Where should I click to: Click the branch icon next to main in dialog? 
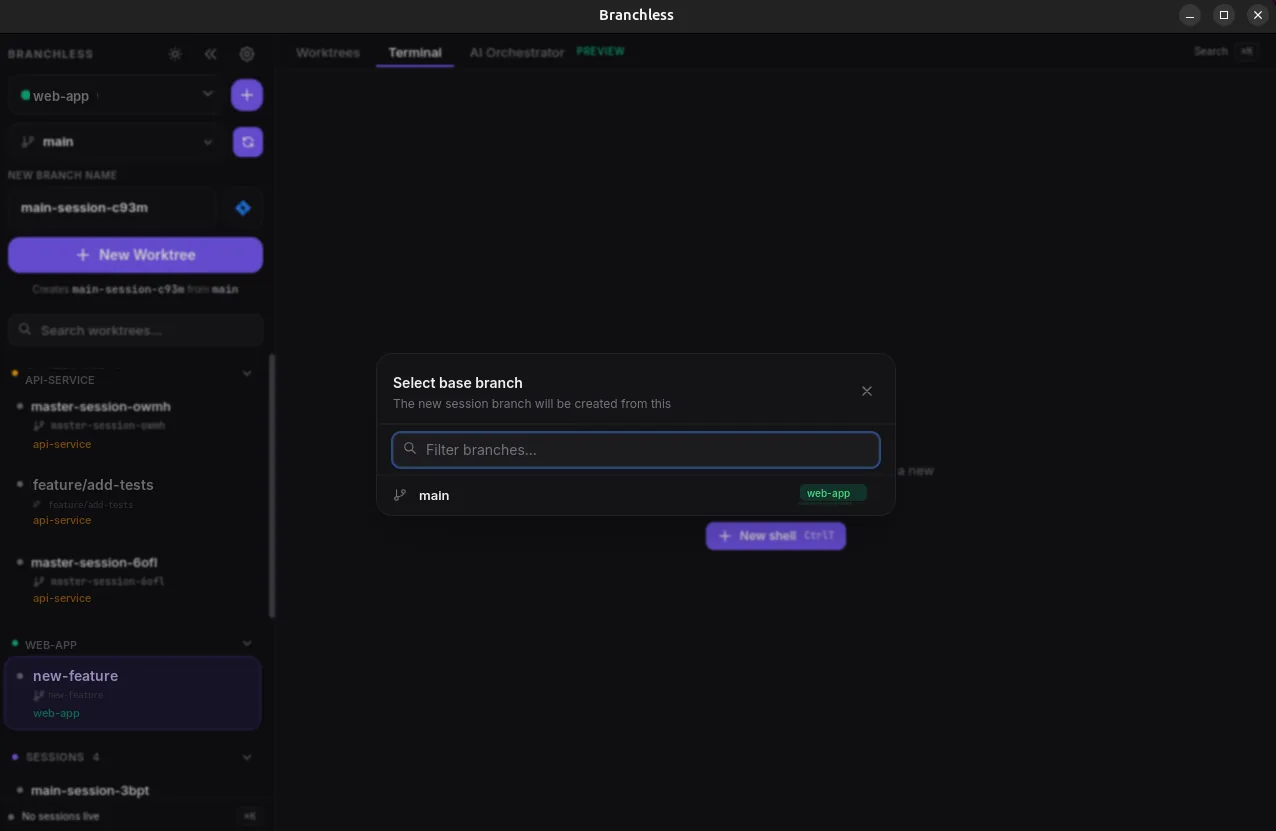click(400, 495)
